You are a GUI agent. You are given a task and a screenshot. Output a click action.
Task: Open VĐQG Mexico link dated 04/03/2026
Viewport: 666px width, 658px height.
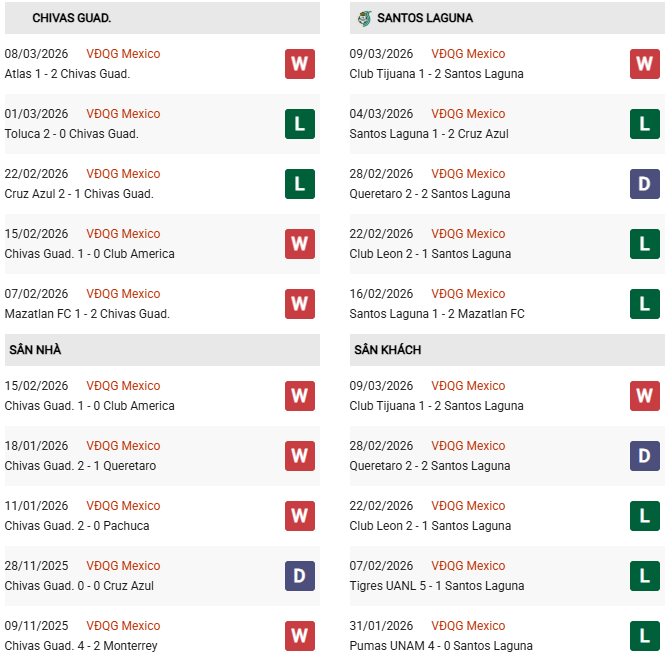pyautogui.click(x=468, y=114)
